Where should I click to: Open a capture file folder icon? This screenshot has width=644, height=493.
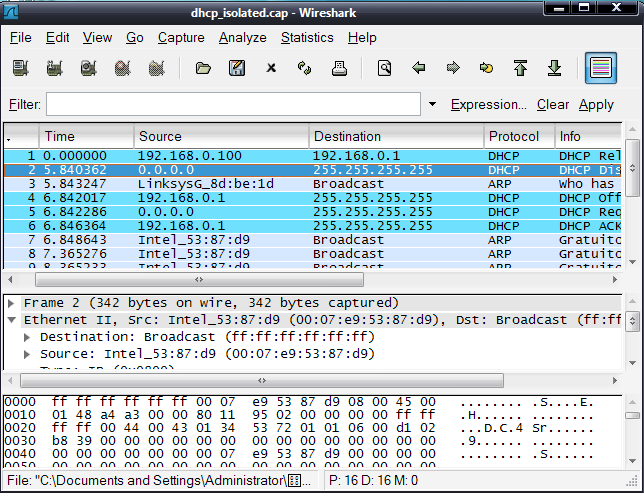pyautogui.click(x=203, y=68)
